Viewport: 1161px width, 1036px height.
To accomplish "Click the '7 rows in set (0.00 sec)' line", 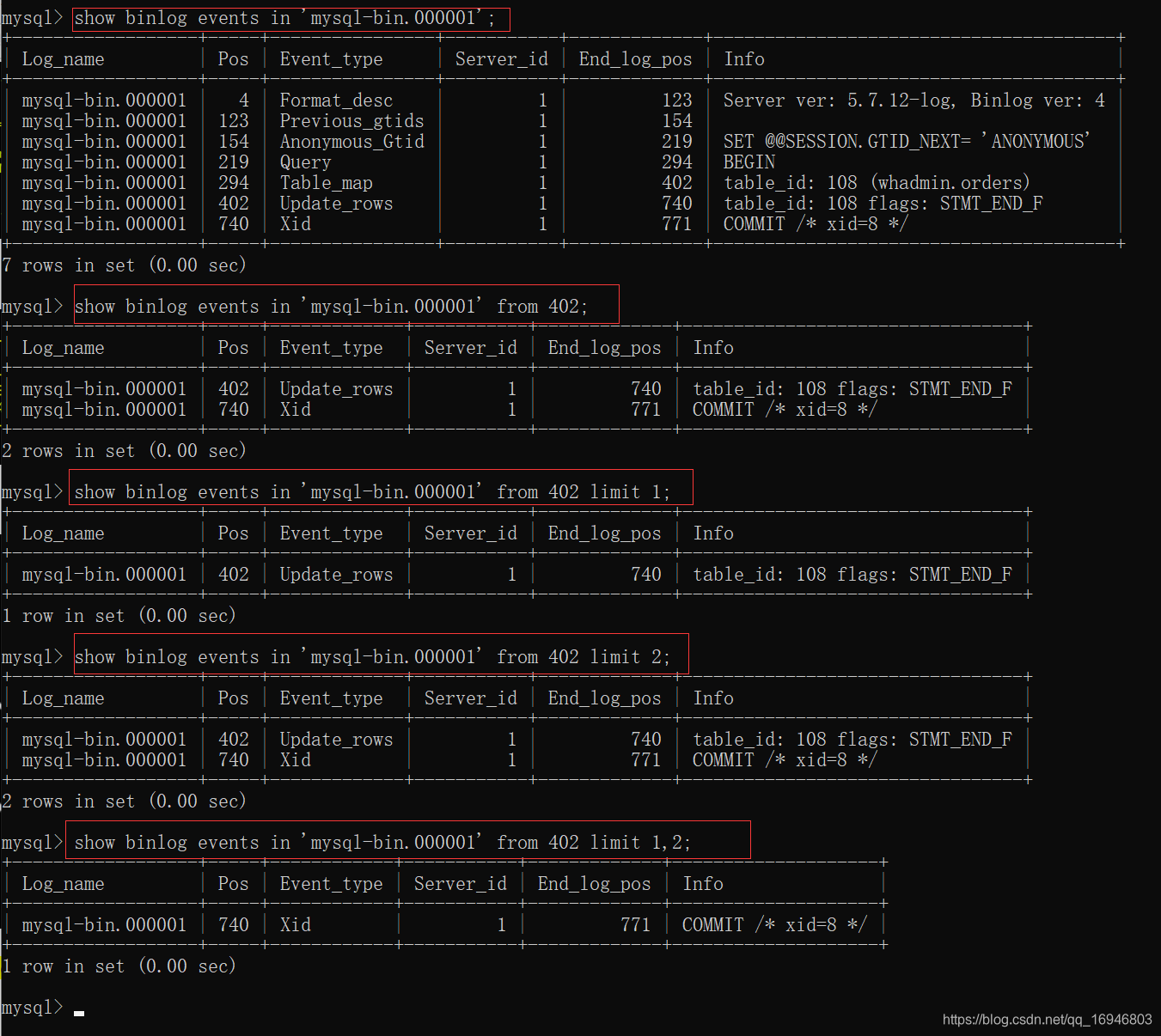I will coord(125,265).
